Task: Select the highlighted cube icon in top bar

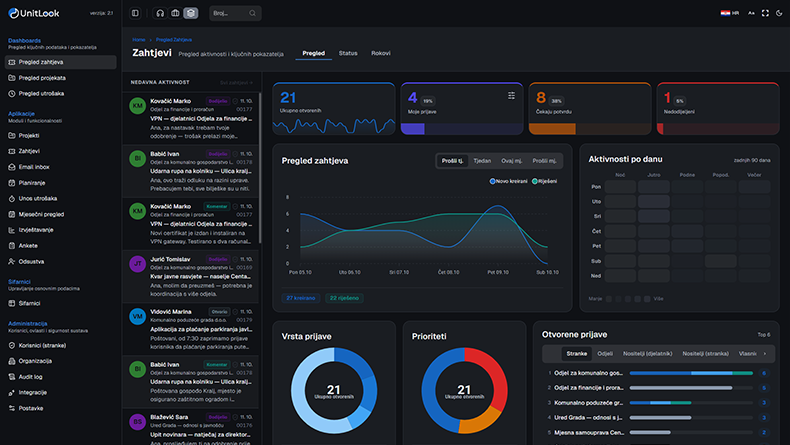Action: (x=190, y=13)
